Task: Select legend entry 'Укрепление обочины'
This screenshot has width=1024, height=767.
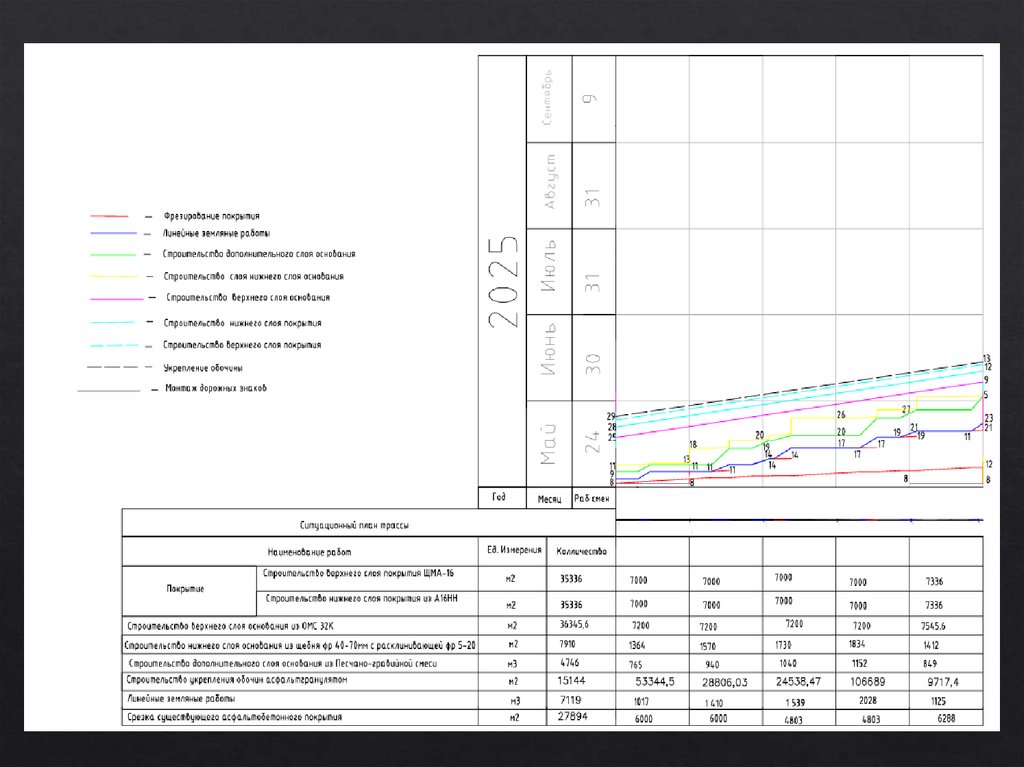Action: [x=203, y=368]
